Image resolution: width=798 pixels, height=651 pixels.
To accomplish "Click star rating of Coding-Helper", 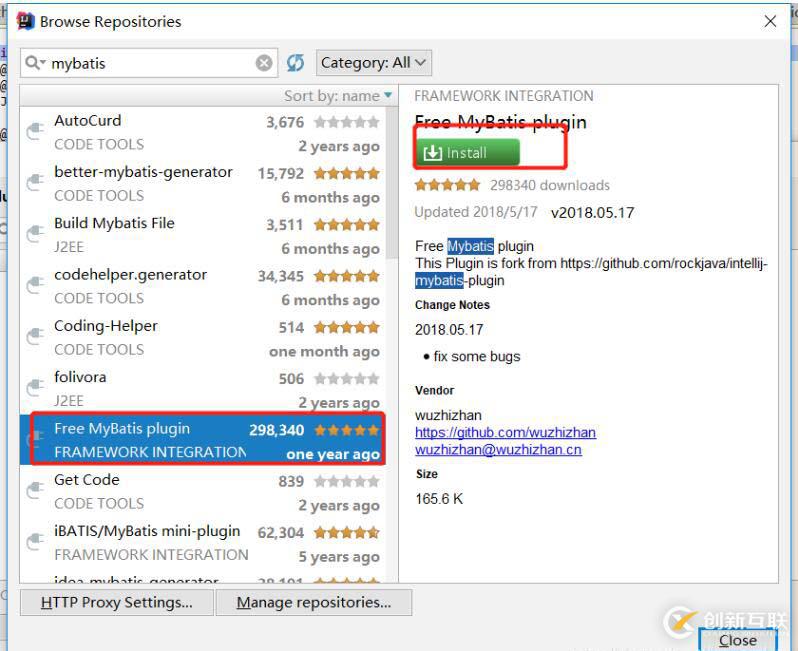I will coord(347,327).
